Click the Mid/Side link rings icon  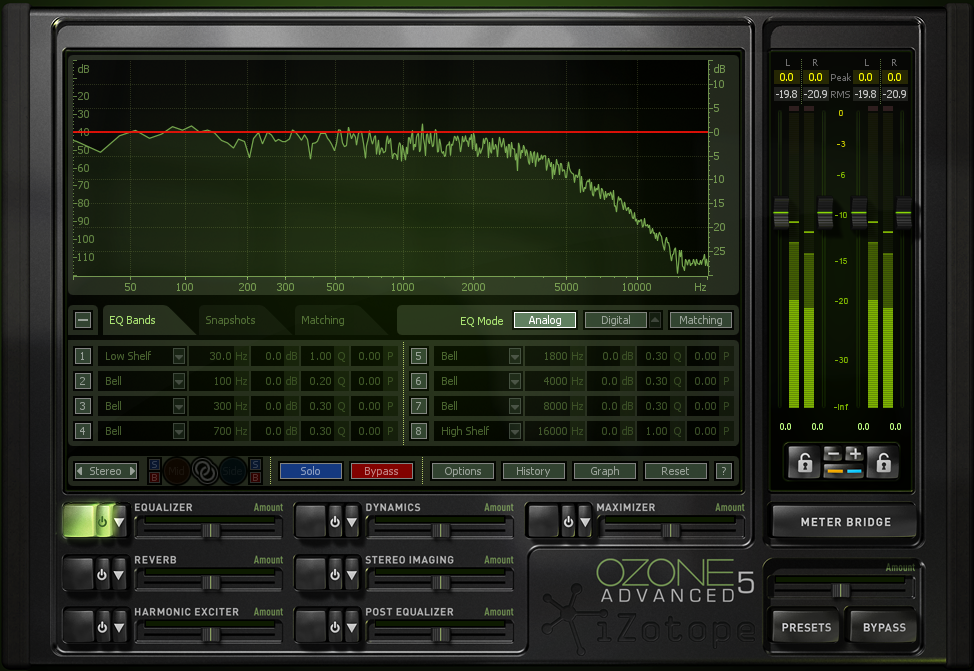[204, 471]
